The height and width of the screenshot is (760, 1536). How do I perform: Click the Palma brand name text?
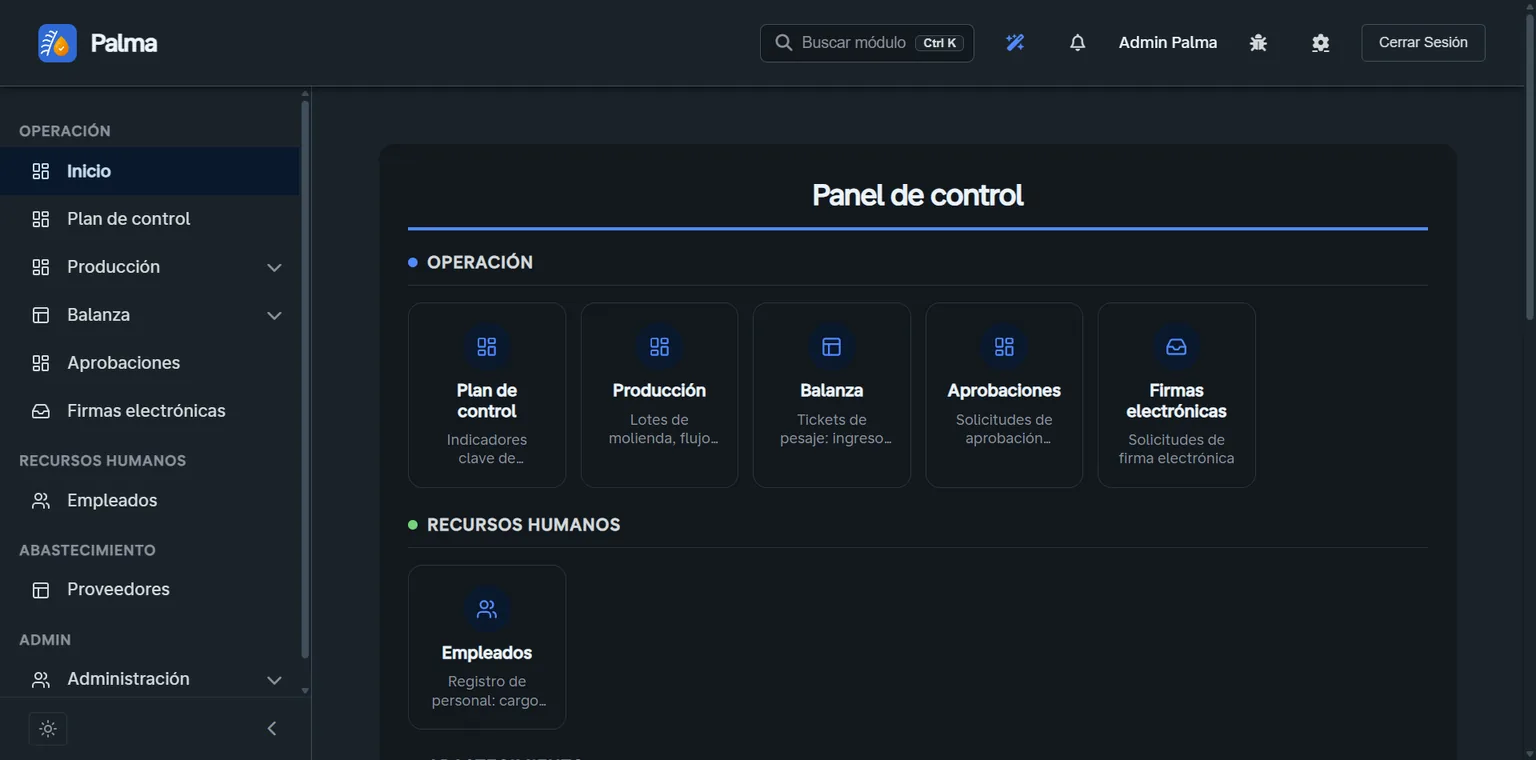tap(124, 43)
